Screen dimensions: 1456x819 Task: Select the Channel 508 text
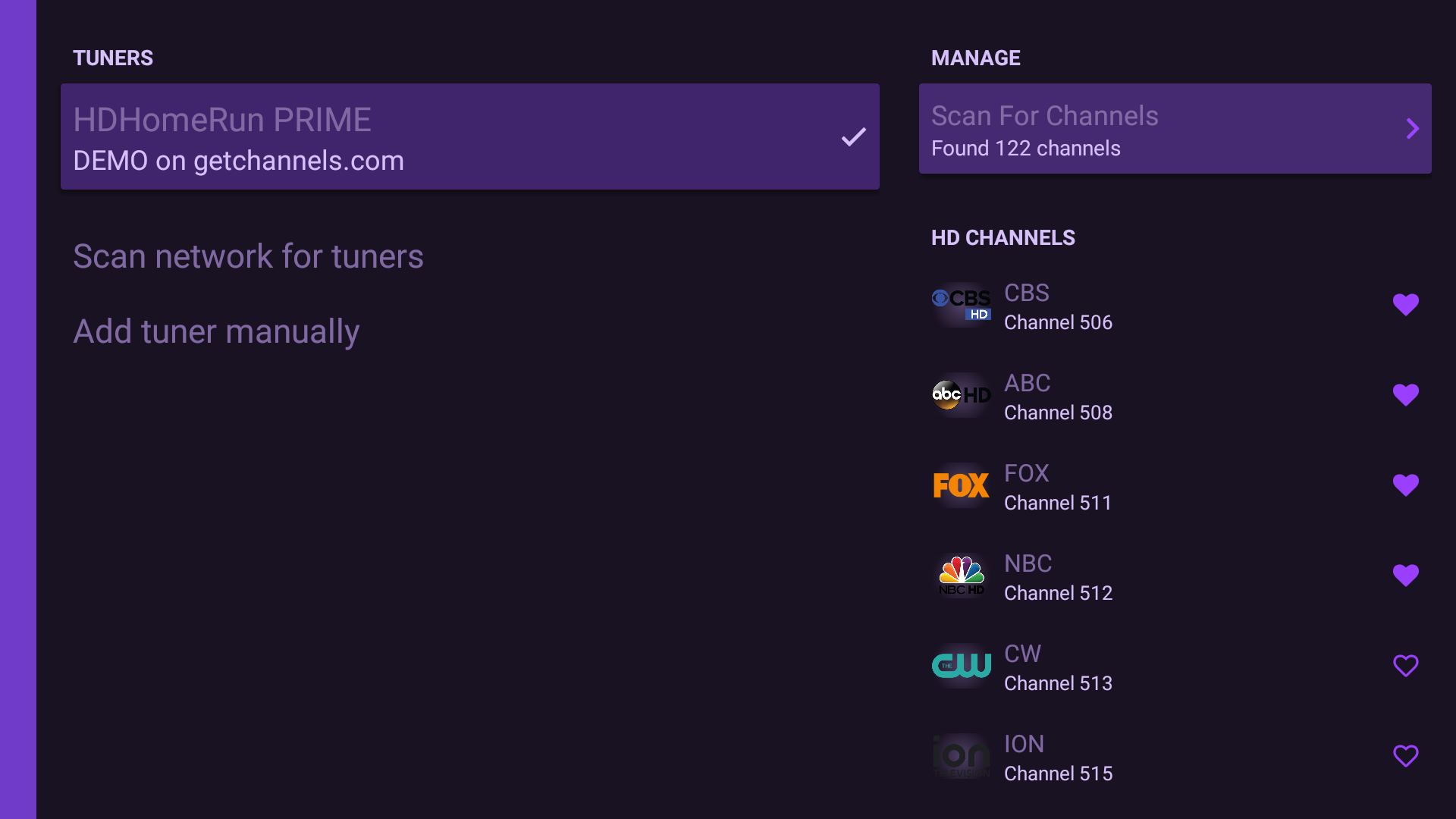1058,413
